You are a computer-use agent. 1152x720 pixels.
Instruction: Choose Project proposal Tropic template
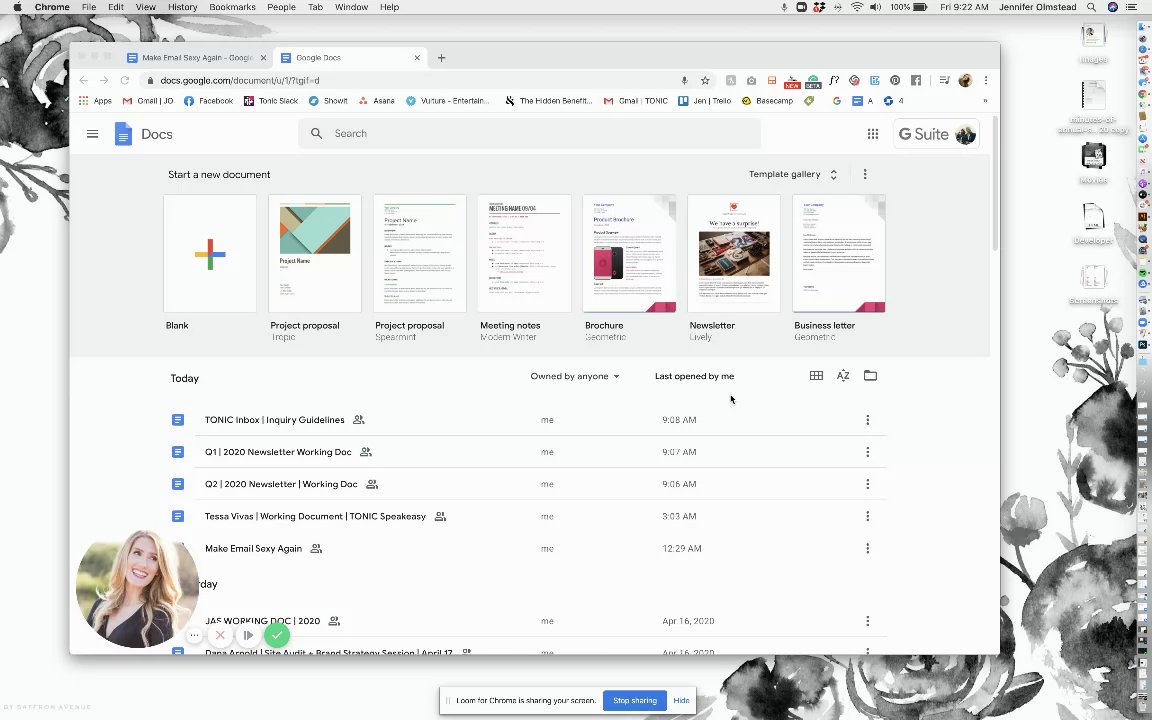coord(314,253)
